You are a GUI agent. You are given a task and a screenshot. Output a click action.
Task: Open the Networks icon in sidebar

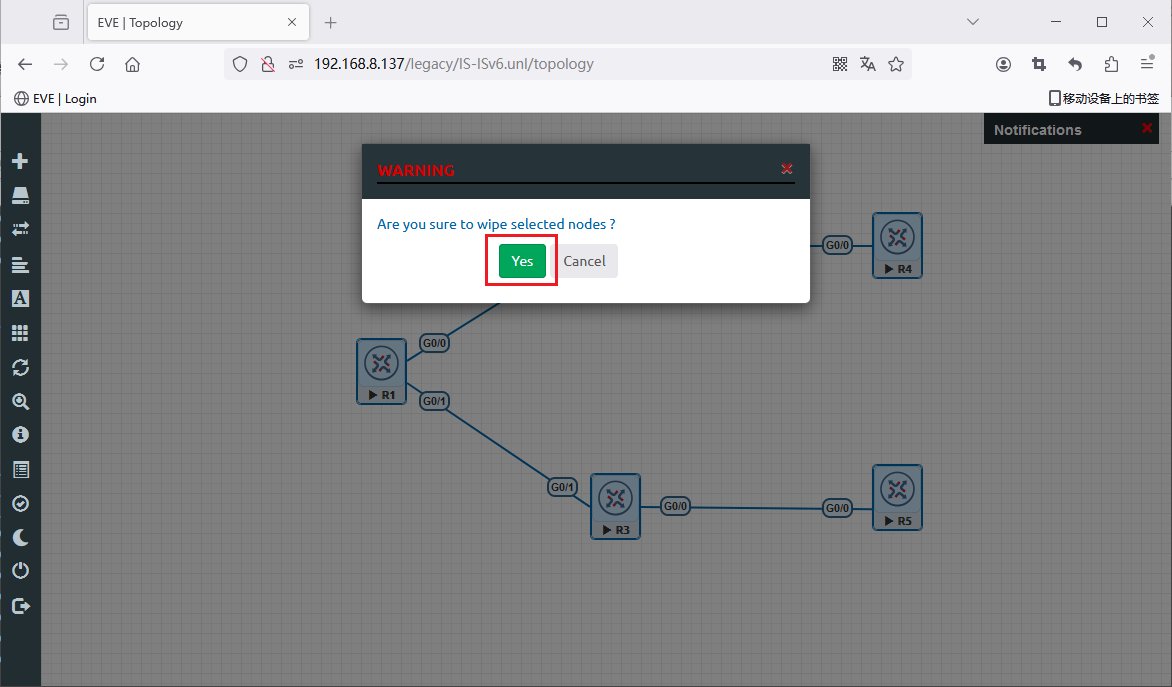click(20, 229)
